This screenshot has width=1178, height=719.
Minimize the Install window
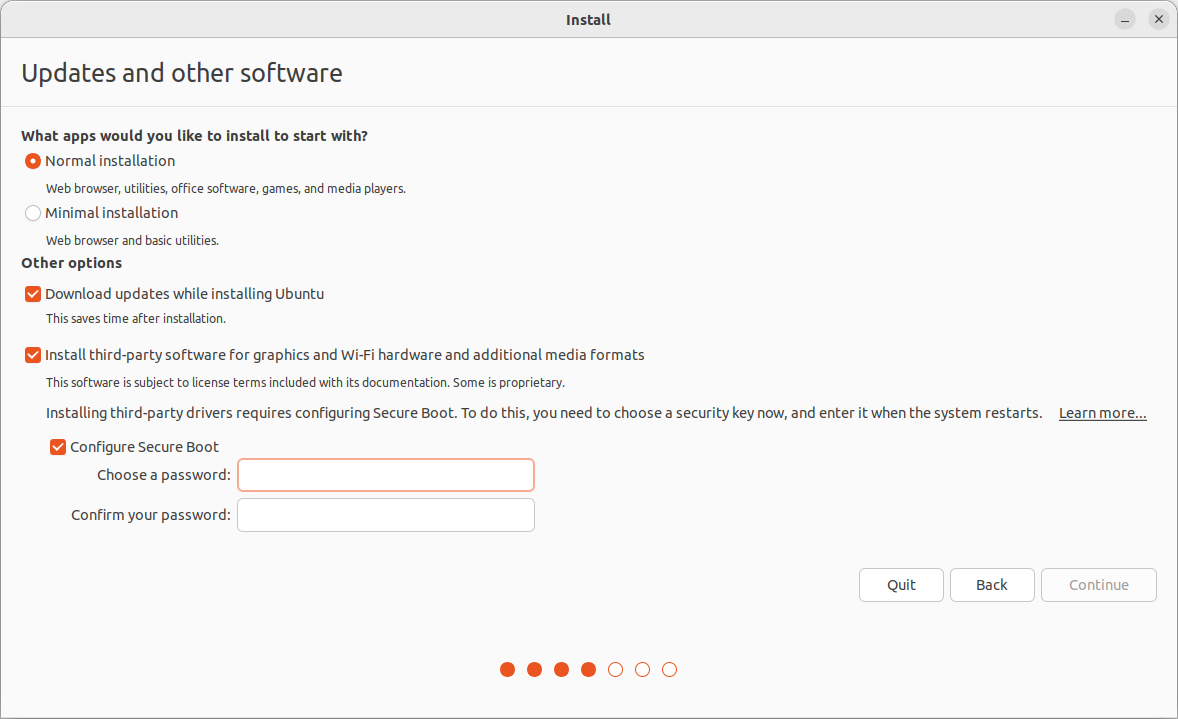tap(1125, 20)
